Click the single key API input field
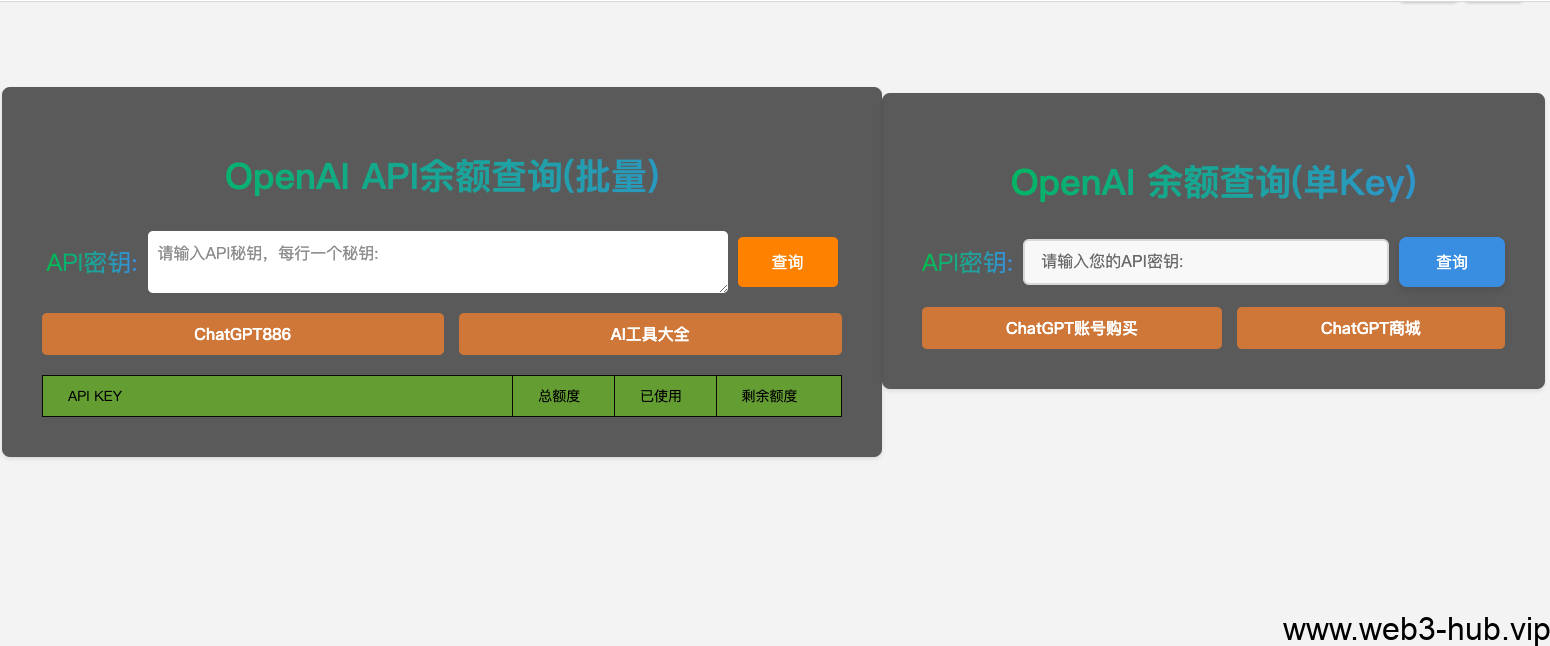The height and width of the screenshot is (646, 1550). point(1205,261)
